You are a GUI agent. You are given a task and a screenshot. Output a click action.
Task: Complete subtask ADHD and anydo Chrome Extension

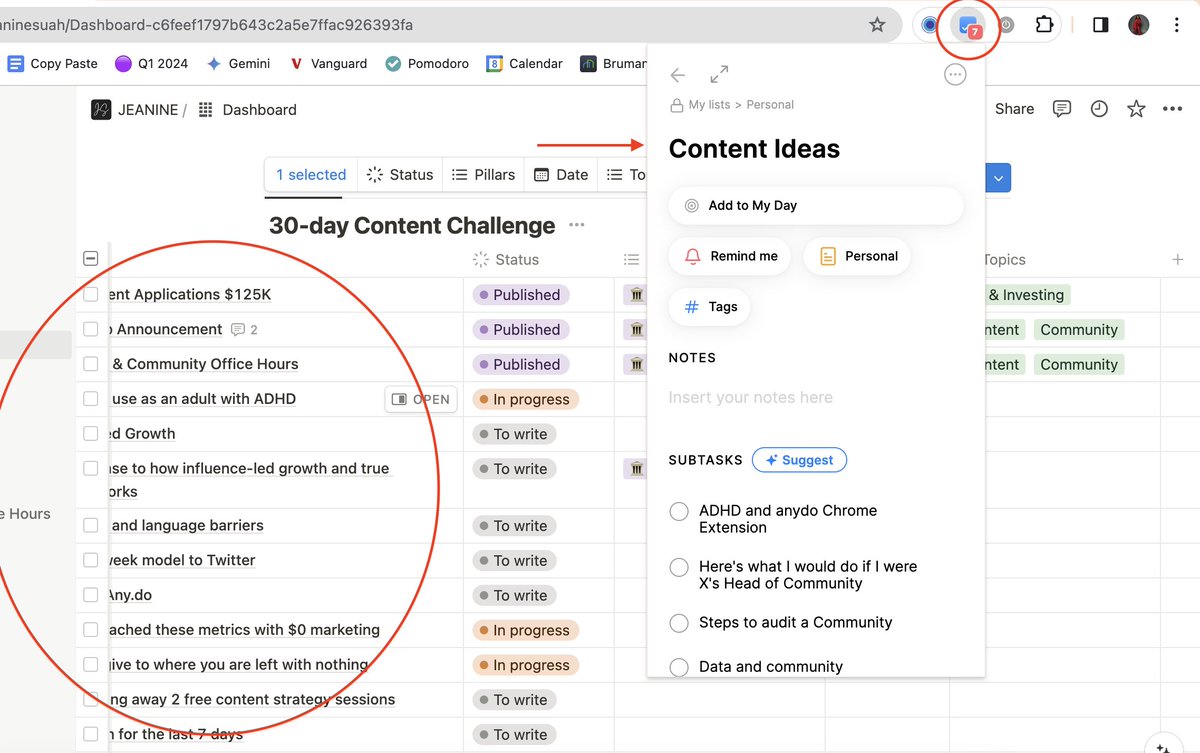tap(679, 511)
